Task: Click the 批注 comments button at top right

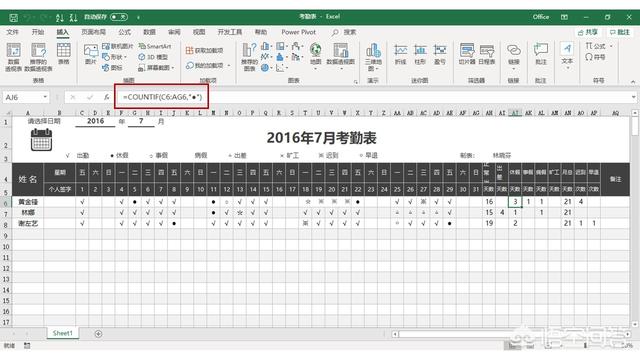Action: (x=620, y=32)
